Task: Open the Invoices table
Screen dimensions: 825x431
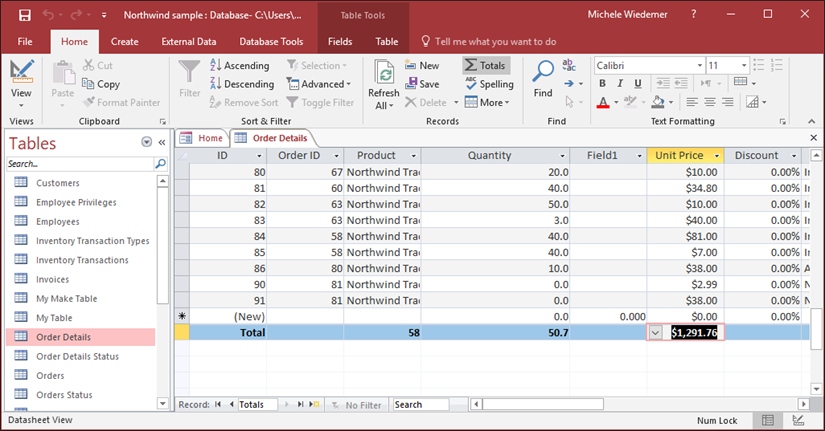Action: (x=53, y=279)
